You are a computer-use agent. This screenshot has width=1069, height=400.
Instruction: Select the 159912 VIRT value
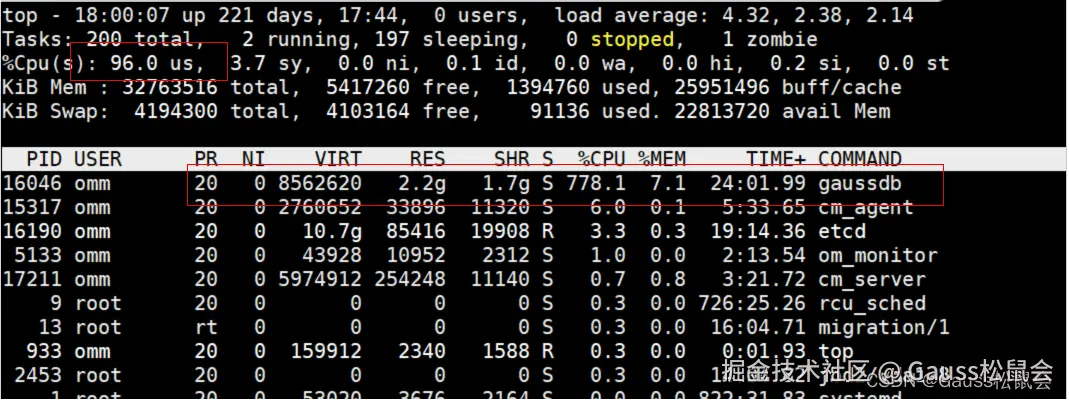pos(326,352)
